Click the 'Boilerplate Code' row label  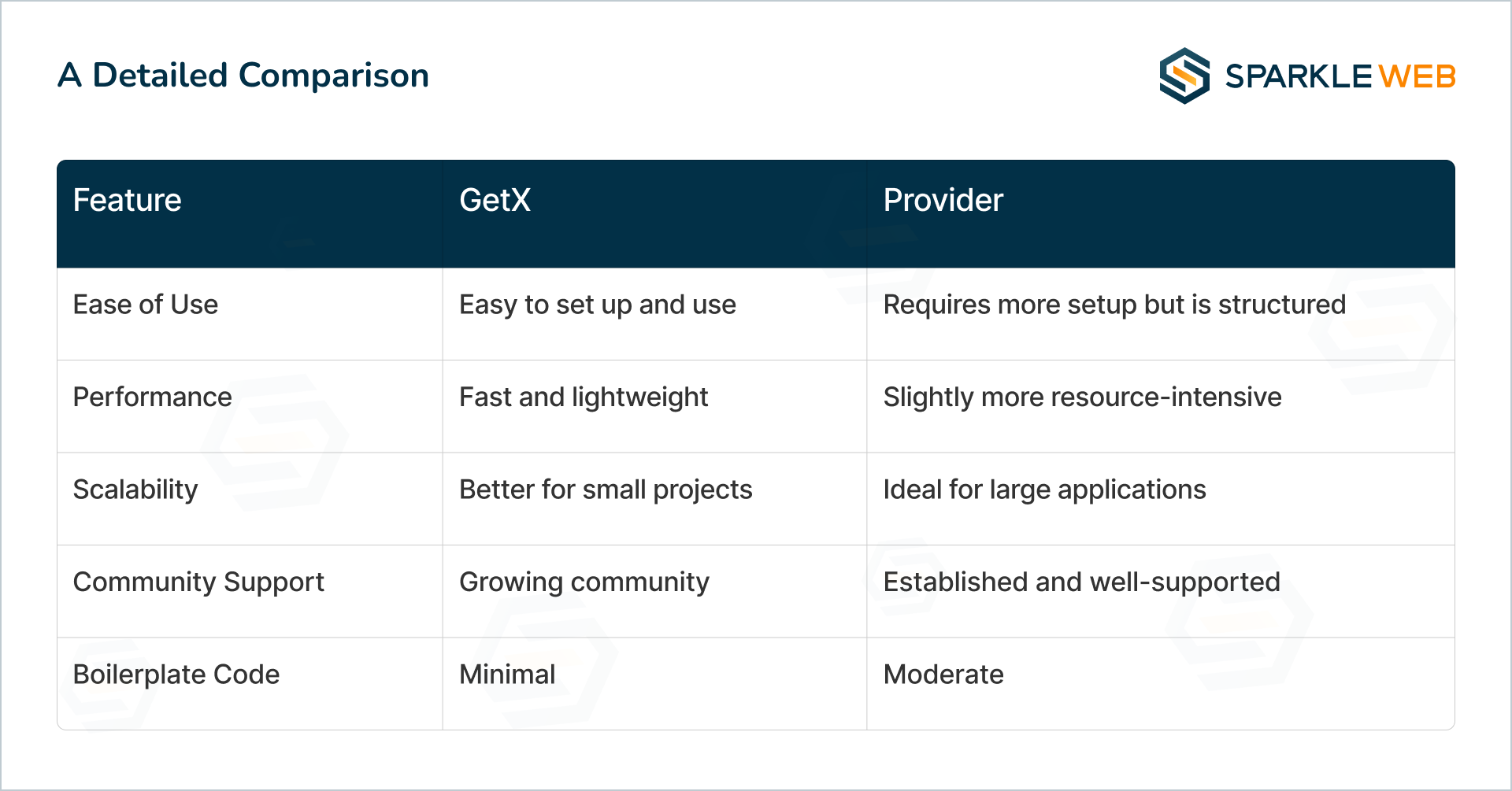[176, 675]
